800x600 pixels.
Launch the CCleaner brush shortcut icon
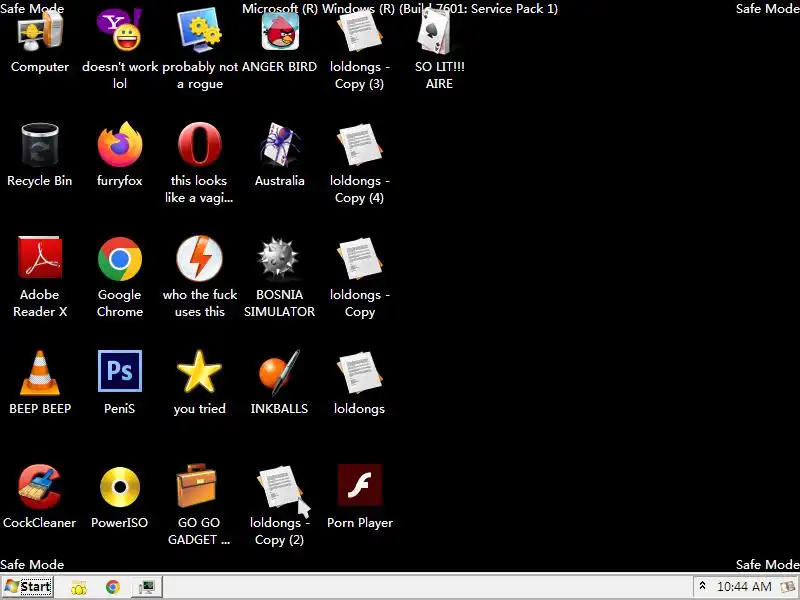40,486
